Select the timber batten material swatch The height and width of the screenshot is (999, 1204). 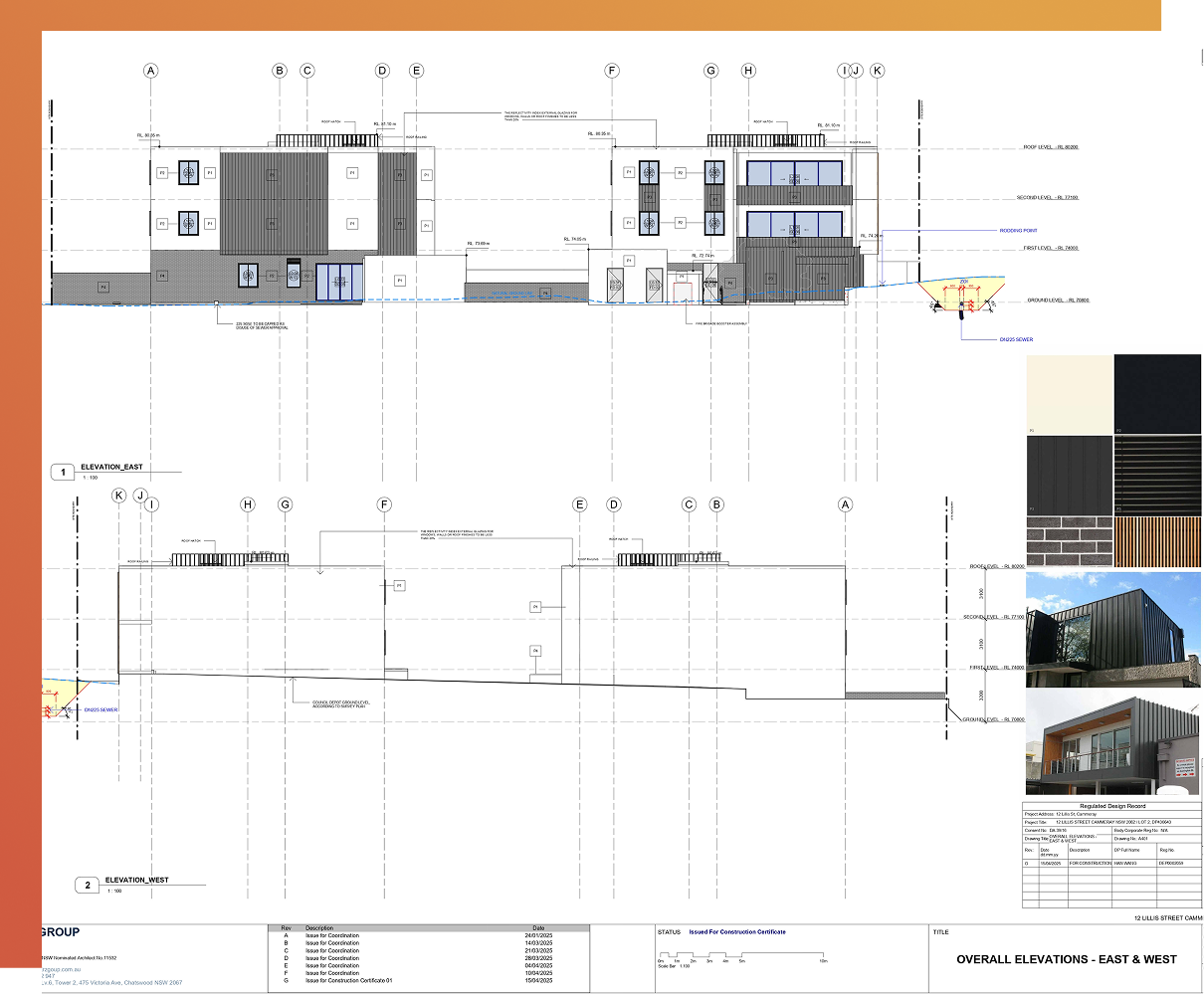tap(1157, 542)
